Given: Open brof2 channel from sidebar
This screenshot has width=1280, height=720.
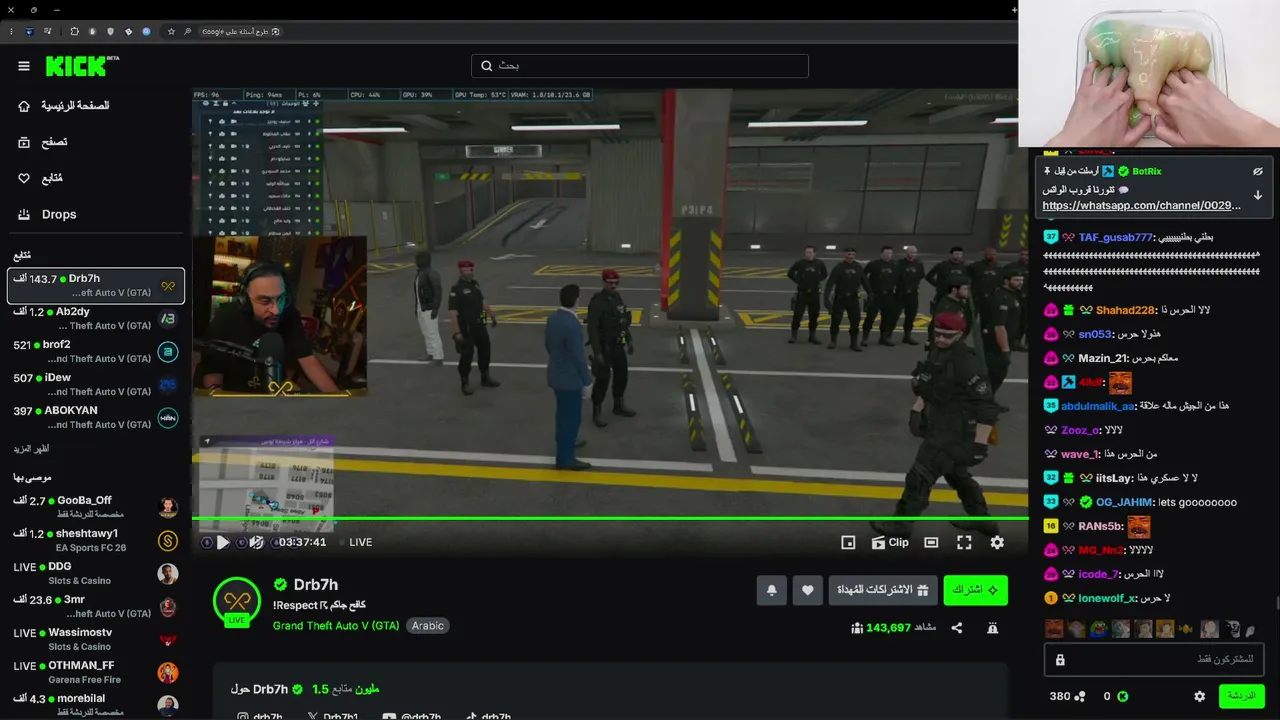Looking at the screenshot, I should click(x=96, y=351).
